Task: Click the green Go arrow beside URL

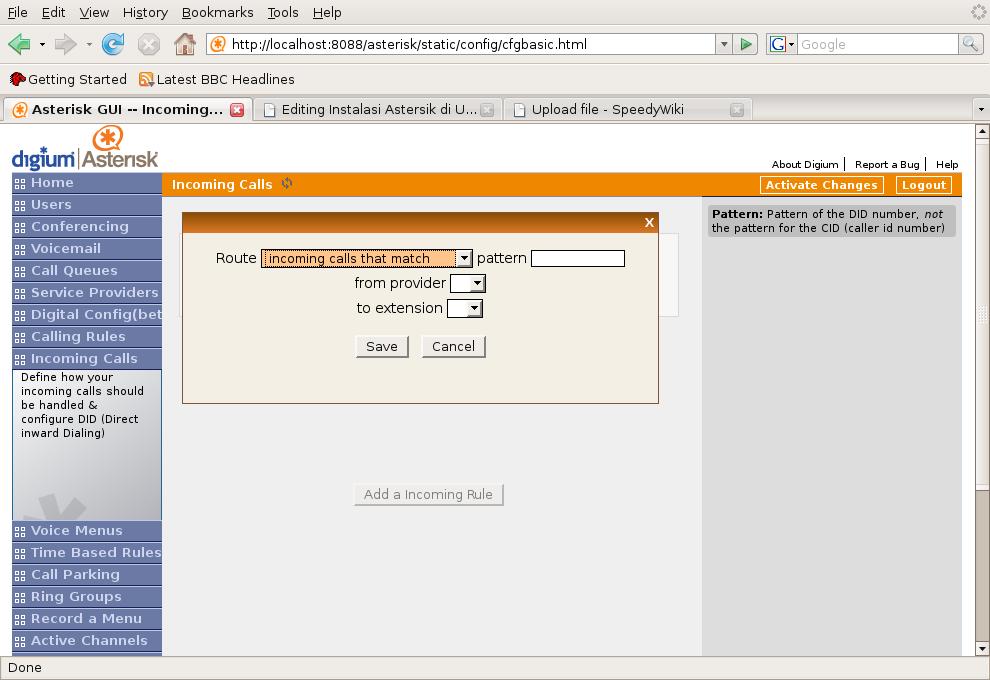Action: 745,44
